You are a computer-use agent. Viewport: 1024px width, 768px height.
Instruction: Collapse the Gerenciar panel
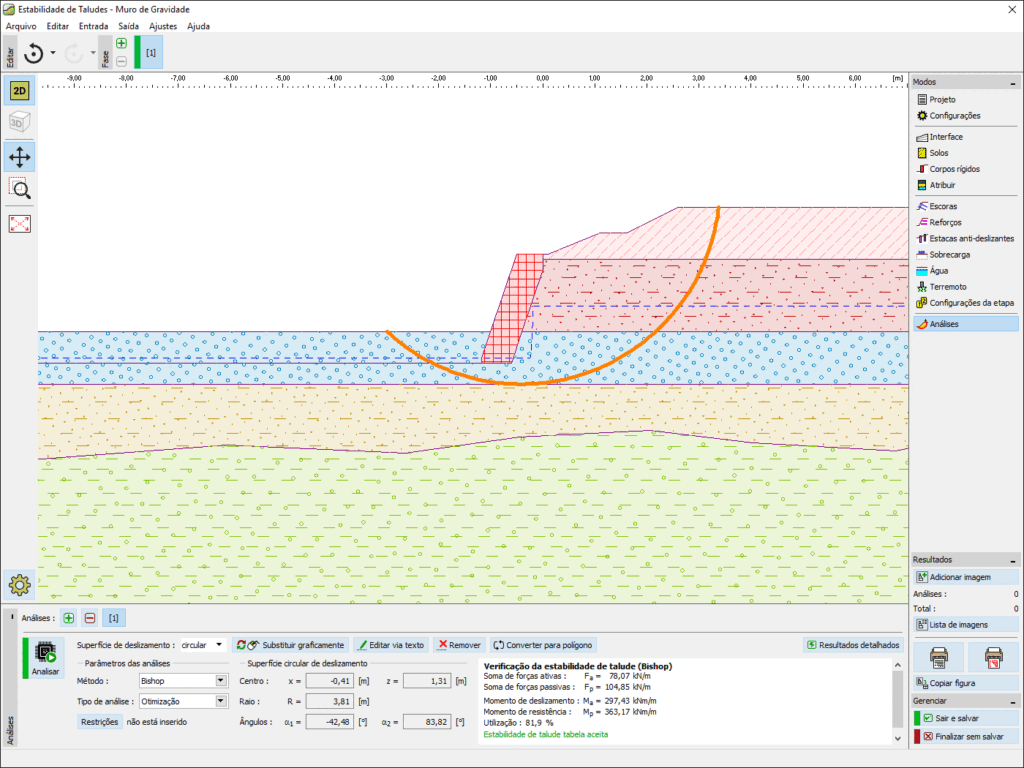tap(1013, 702)
